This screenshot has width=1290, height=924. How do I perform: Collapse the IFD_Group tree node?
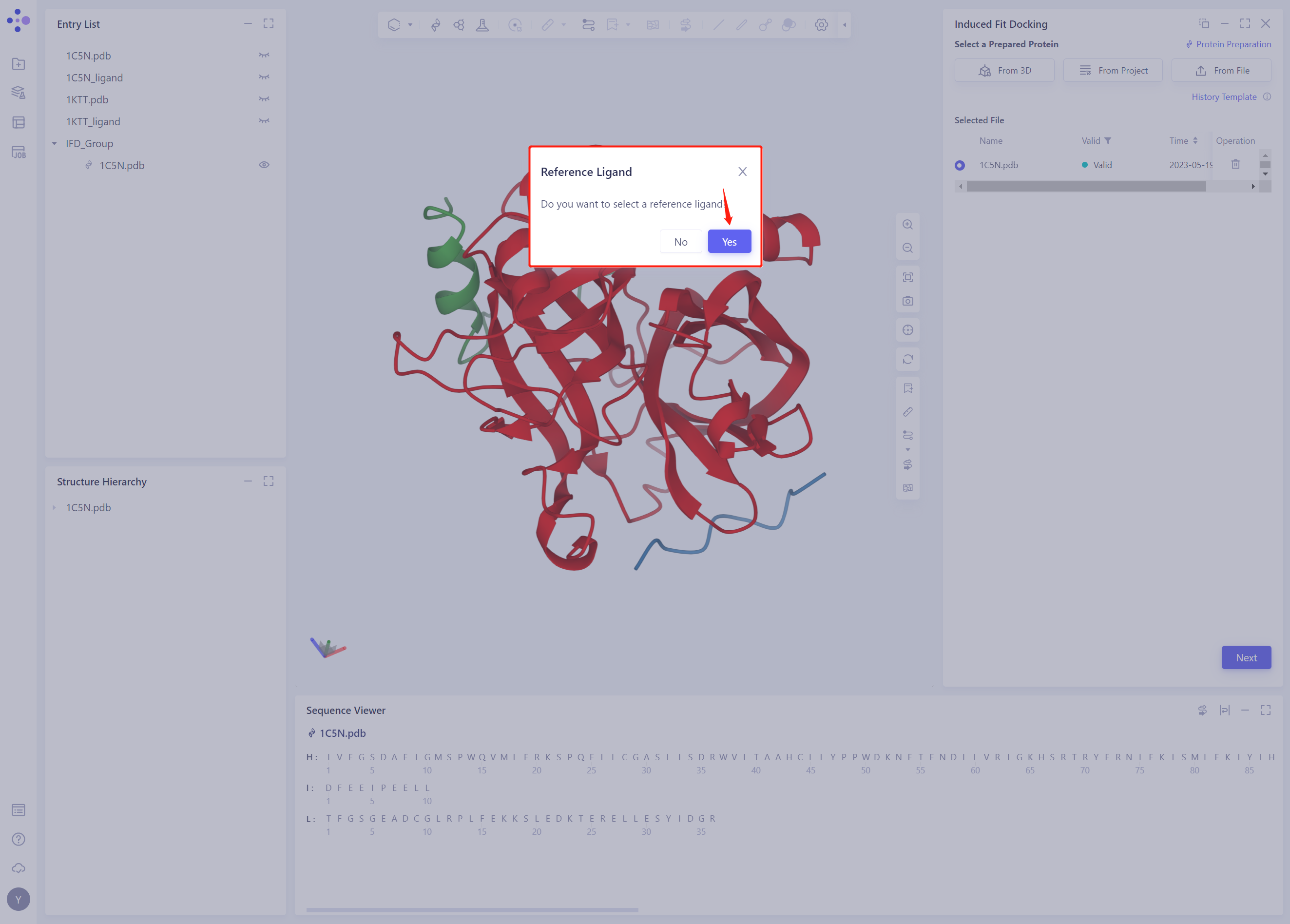point(55,143)
